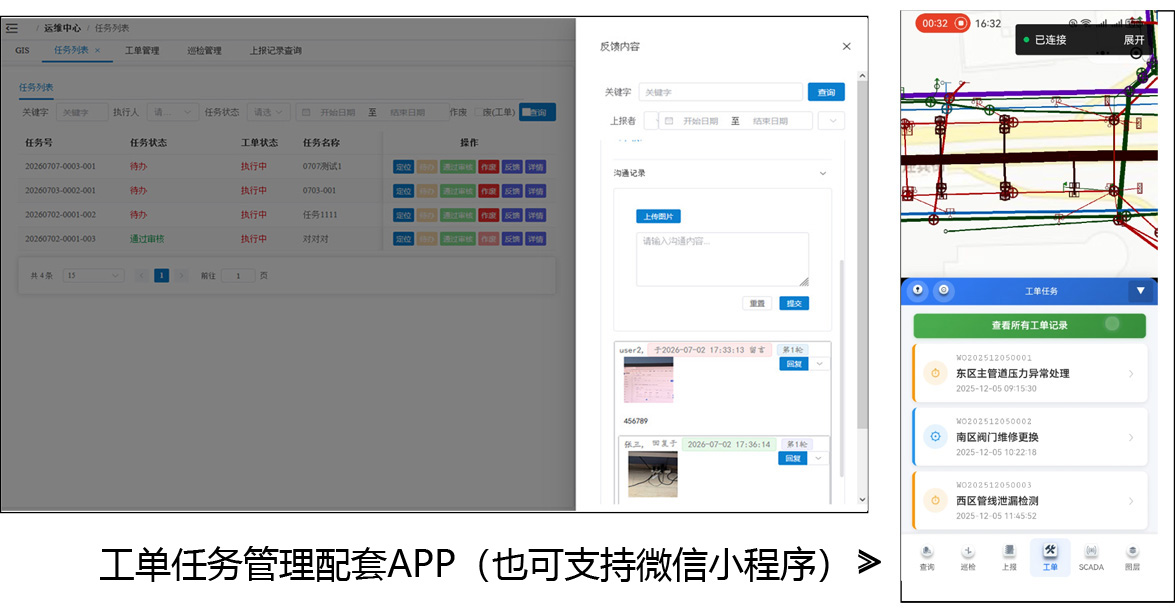Screen dimensions: 1175x615
Task: Click 回复 on user2's message
Action: (x=794, y=364)
